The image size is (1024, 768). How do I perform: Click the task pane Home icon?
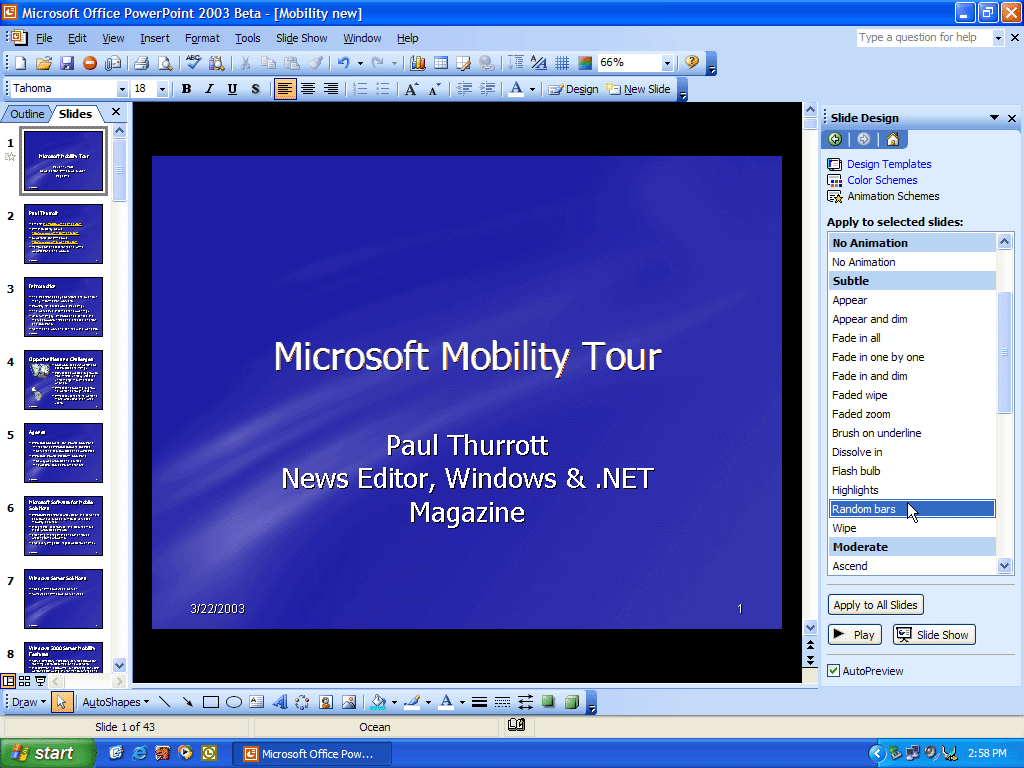pyautogui.click(x=893, y=139)
